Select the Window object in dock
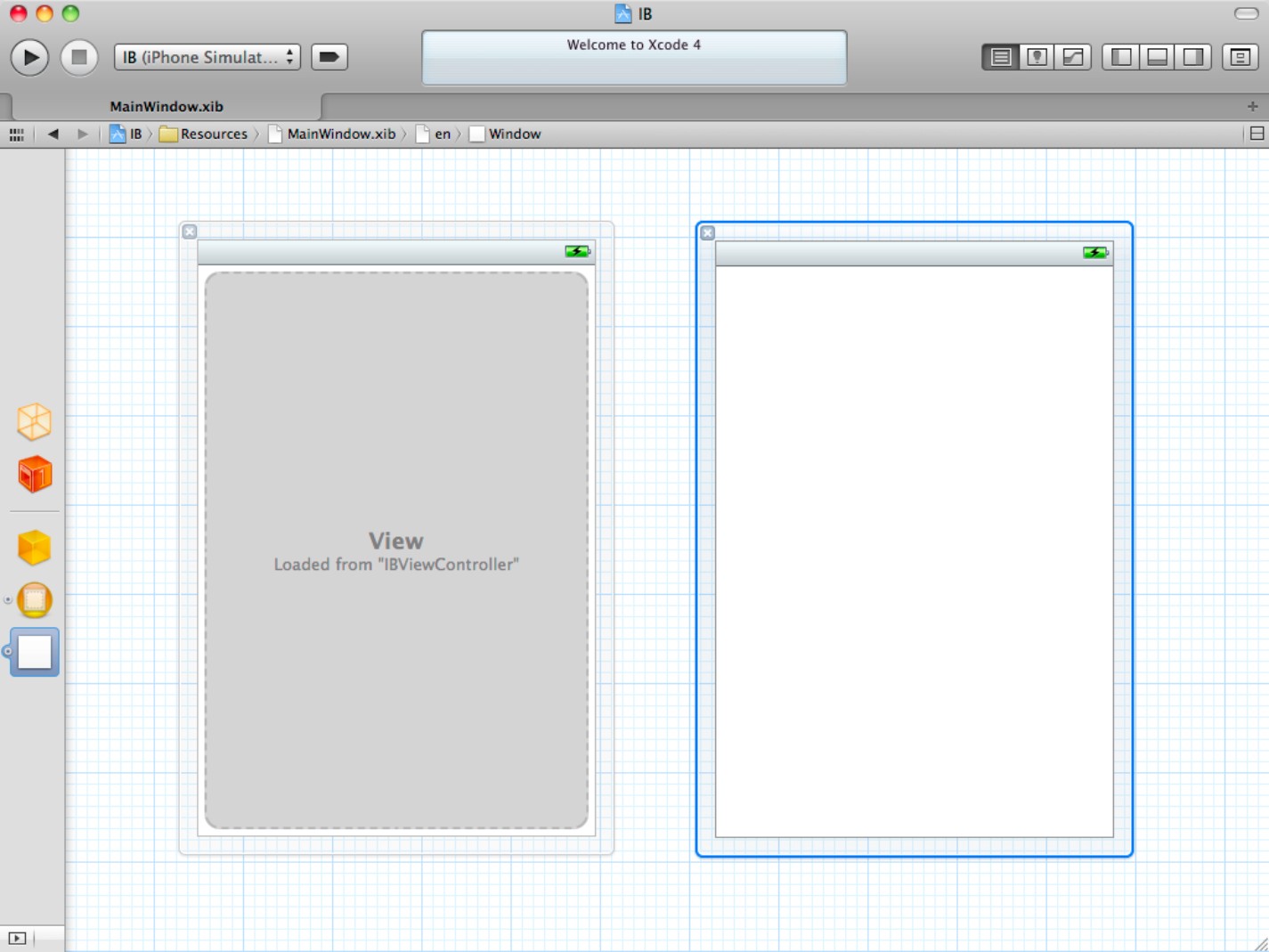Image resolution: width=1269 pixels, height=952 pixels. click(x=35, y=652)
